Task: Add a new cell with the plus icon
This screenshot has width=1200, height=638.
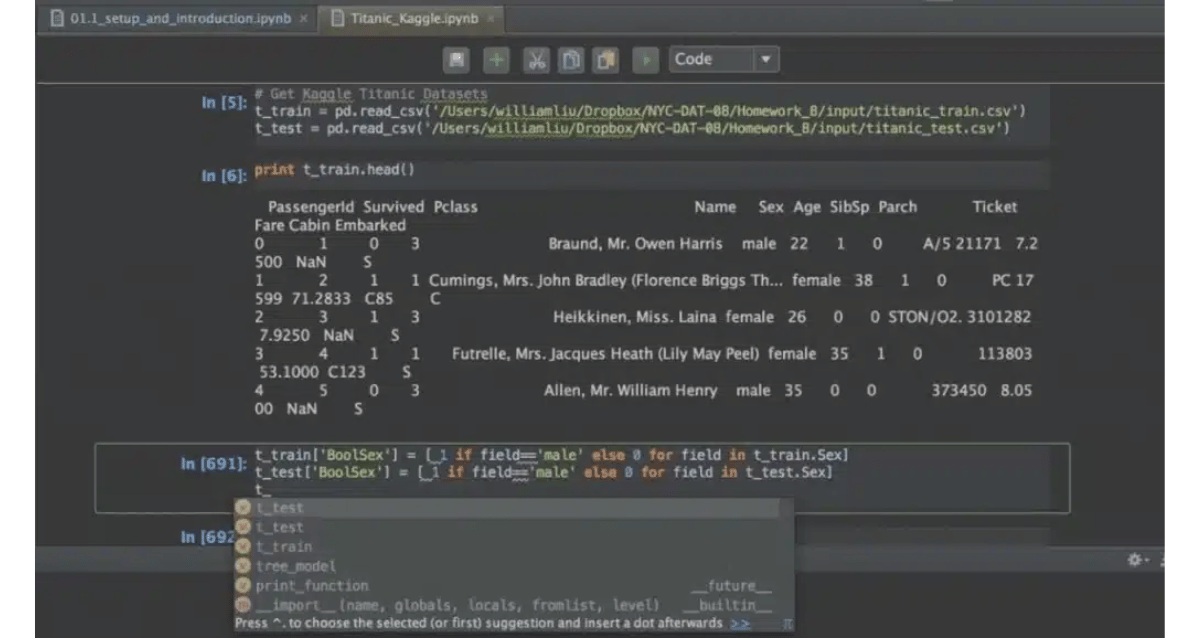Action: click(496, 60)
